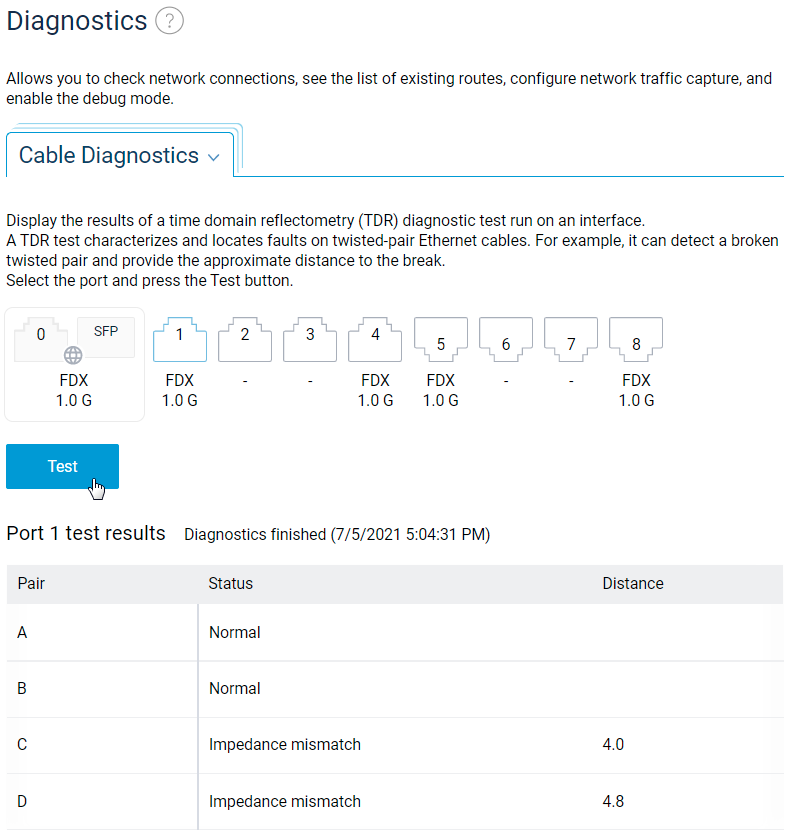Select port 7 connector icon
Image resolution: width=789 pixels, height=837 pixels.
570,340
